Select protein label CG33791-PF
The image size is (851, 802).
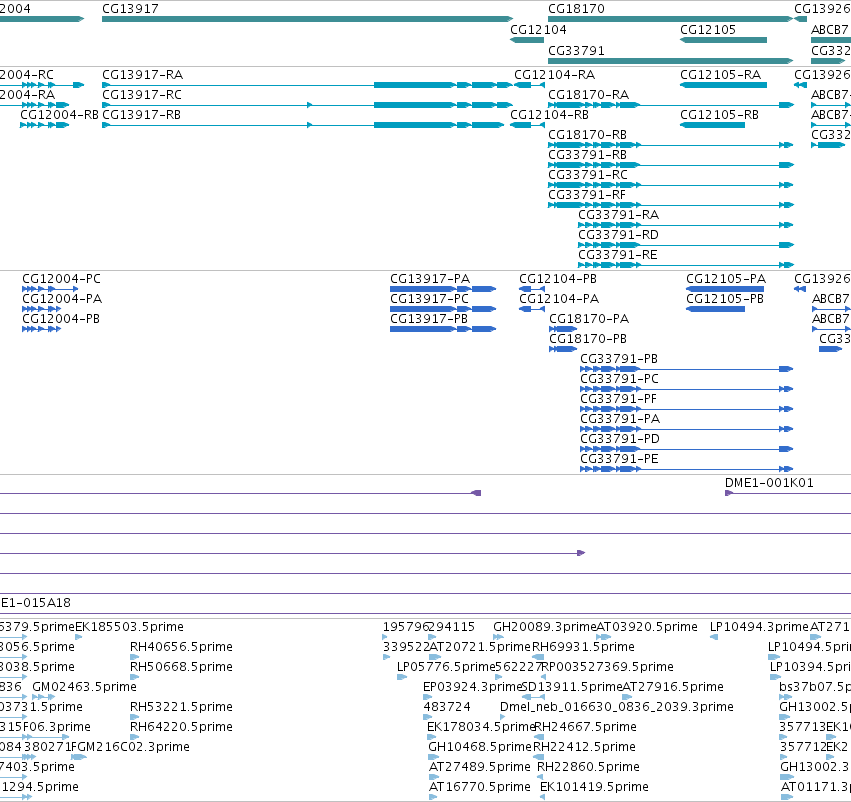point(619,399)
